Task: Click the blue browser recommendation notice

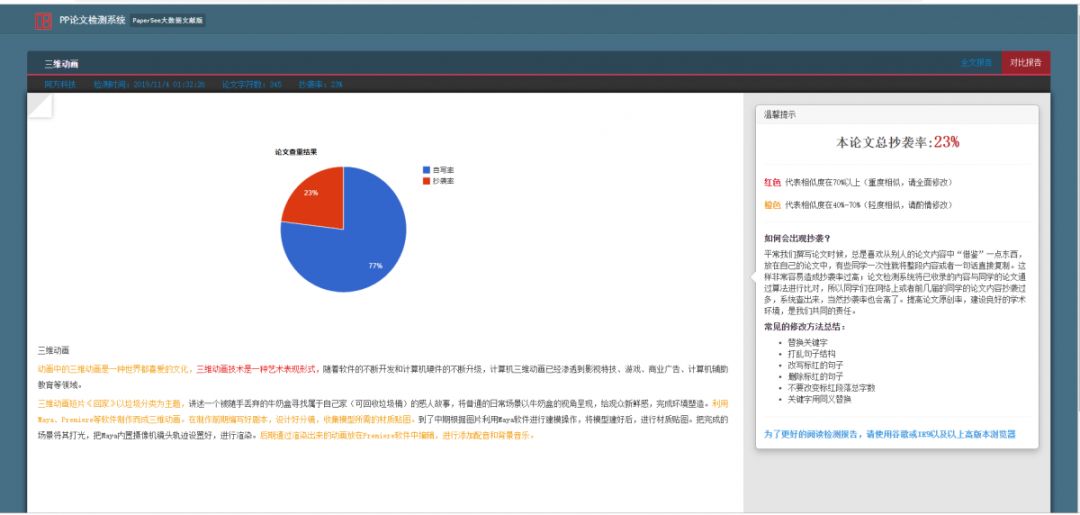Action: pyautogui.click(x=890, y=434)
